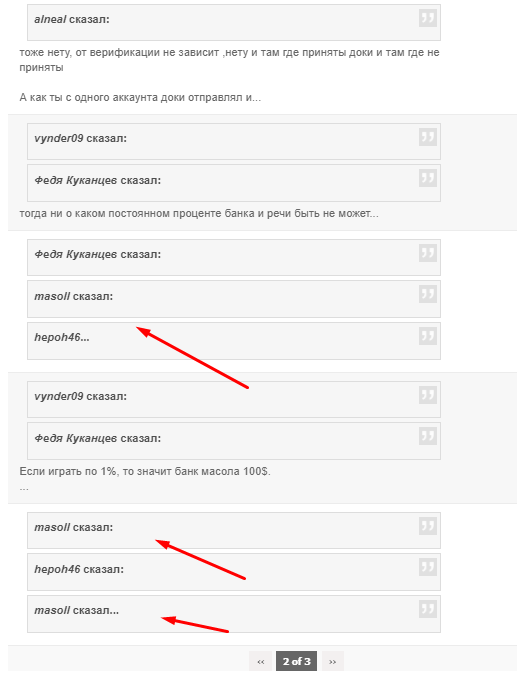
Task: Click the reply 'тогда ни о каком постоянном проценте'
Action: [x=199, y=214]
